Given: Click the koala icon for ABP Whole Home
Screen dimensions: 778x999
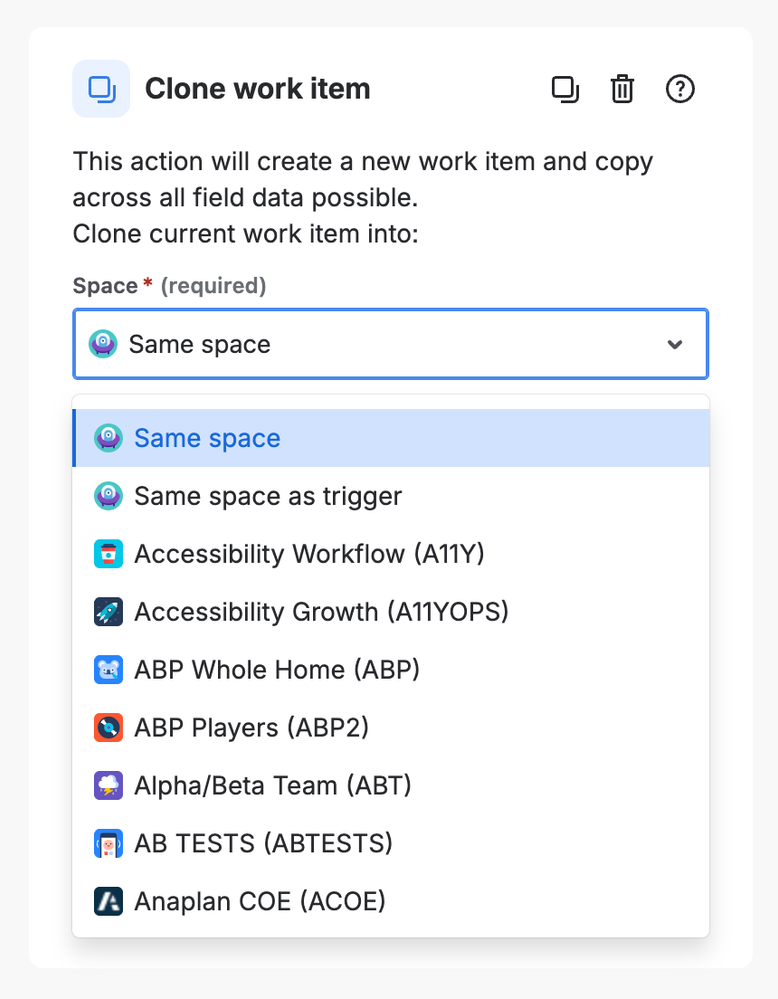Looking at the screenshot, I should click(108, 670).
